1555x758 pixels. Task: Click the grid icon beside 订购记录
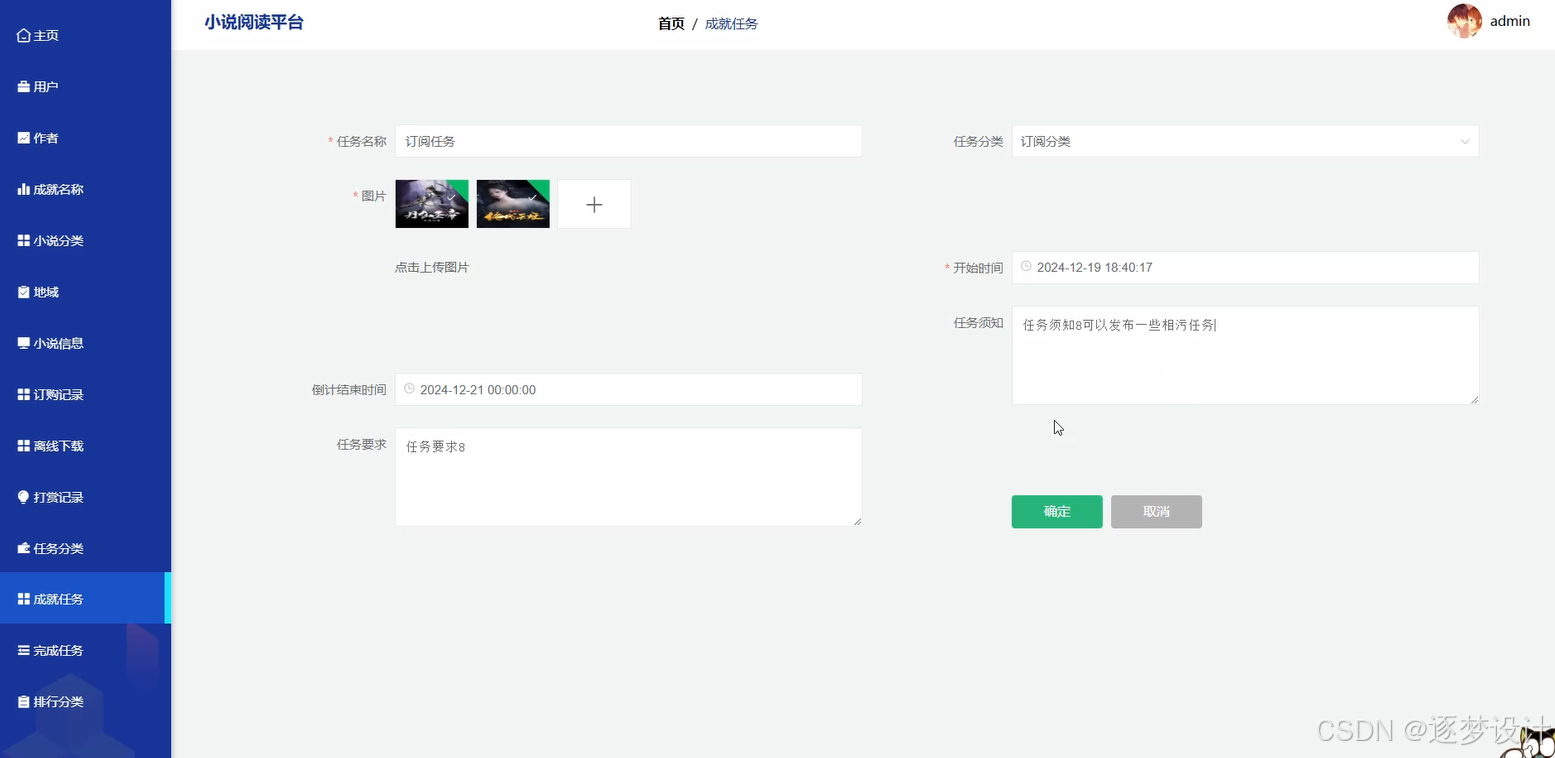pyautogui.click(x=24, y=395)
